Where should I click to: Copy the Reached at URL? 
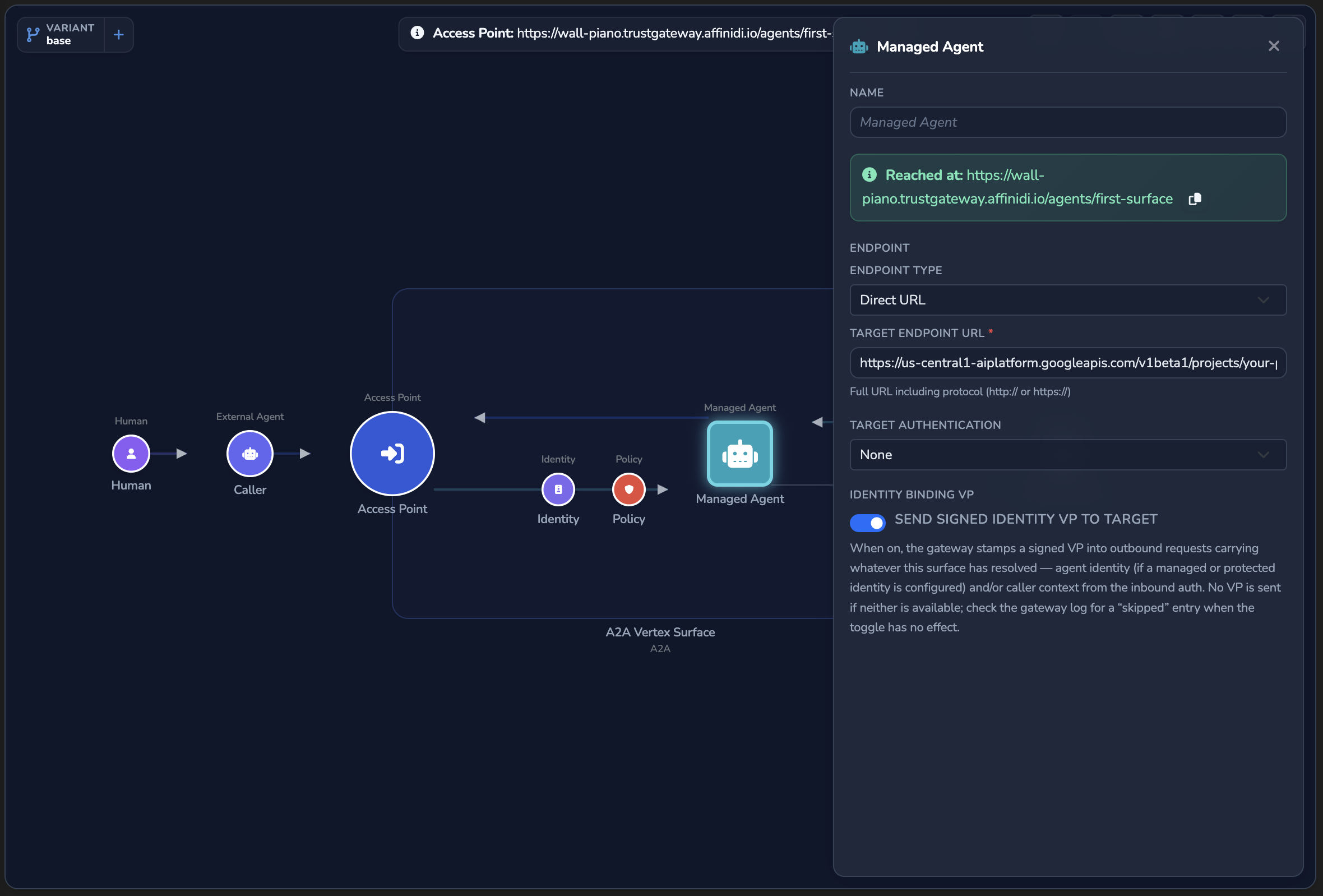click(x=1195, y=198)
